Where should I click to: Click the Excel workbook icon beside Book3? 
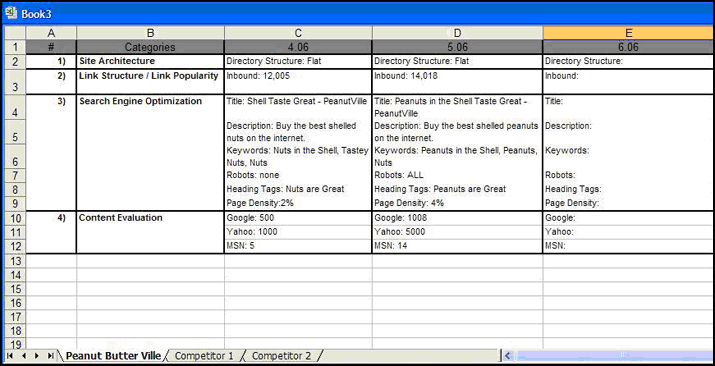click(x=10, y=13)
